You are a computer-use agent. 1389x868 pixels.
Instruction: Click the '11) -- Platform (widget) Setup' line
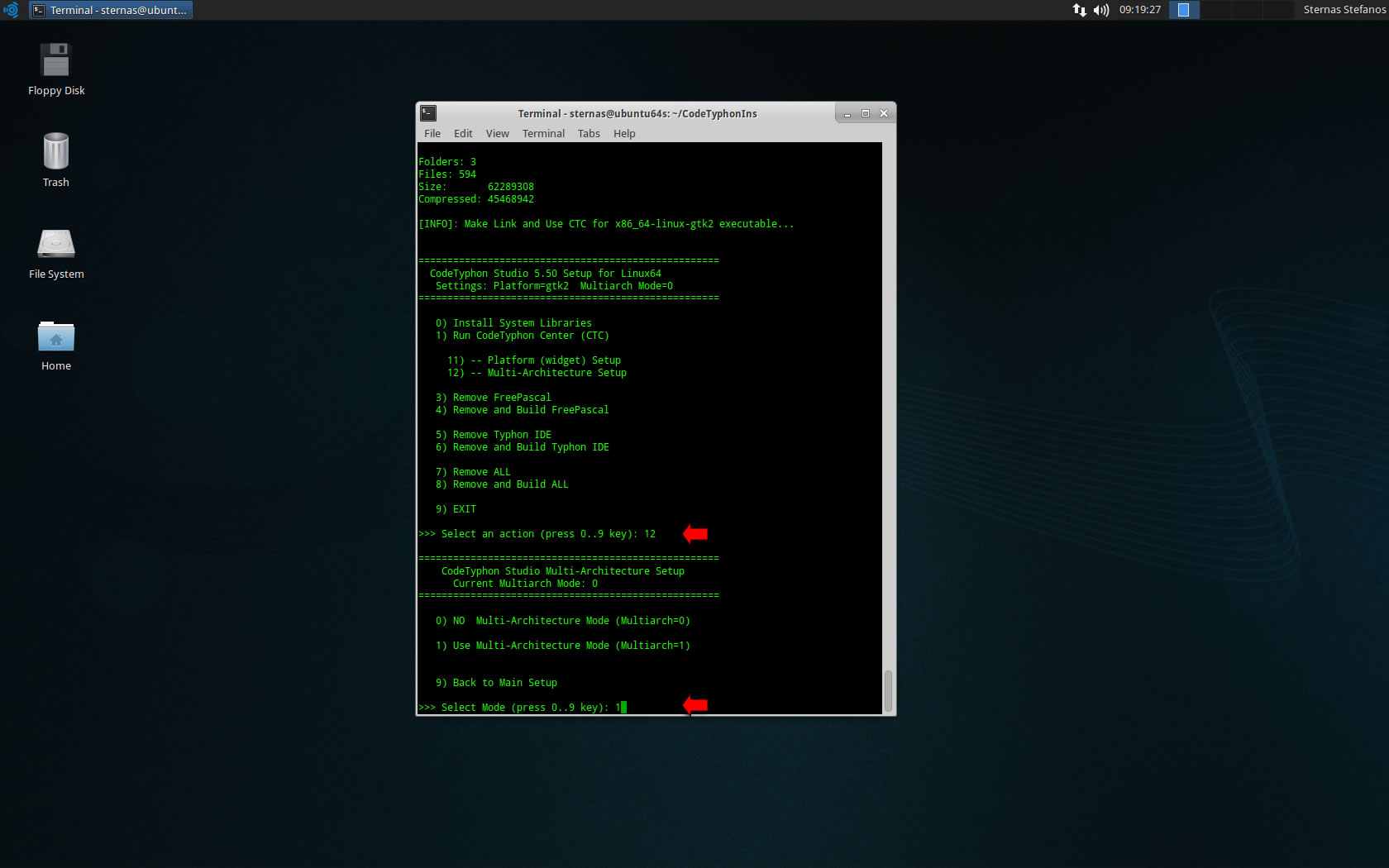pyautogui.click(x=534, y=360)
